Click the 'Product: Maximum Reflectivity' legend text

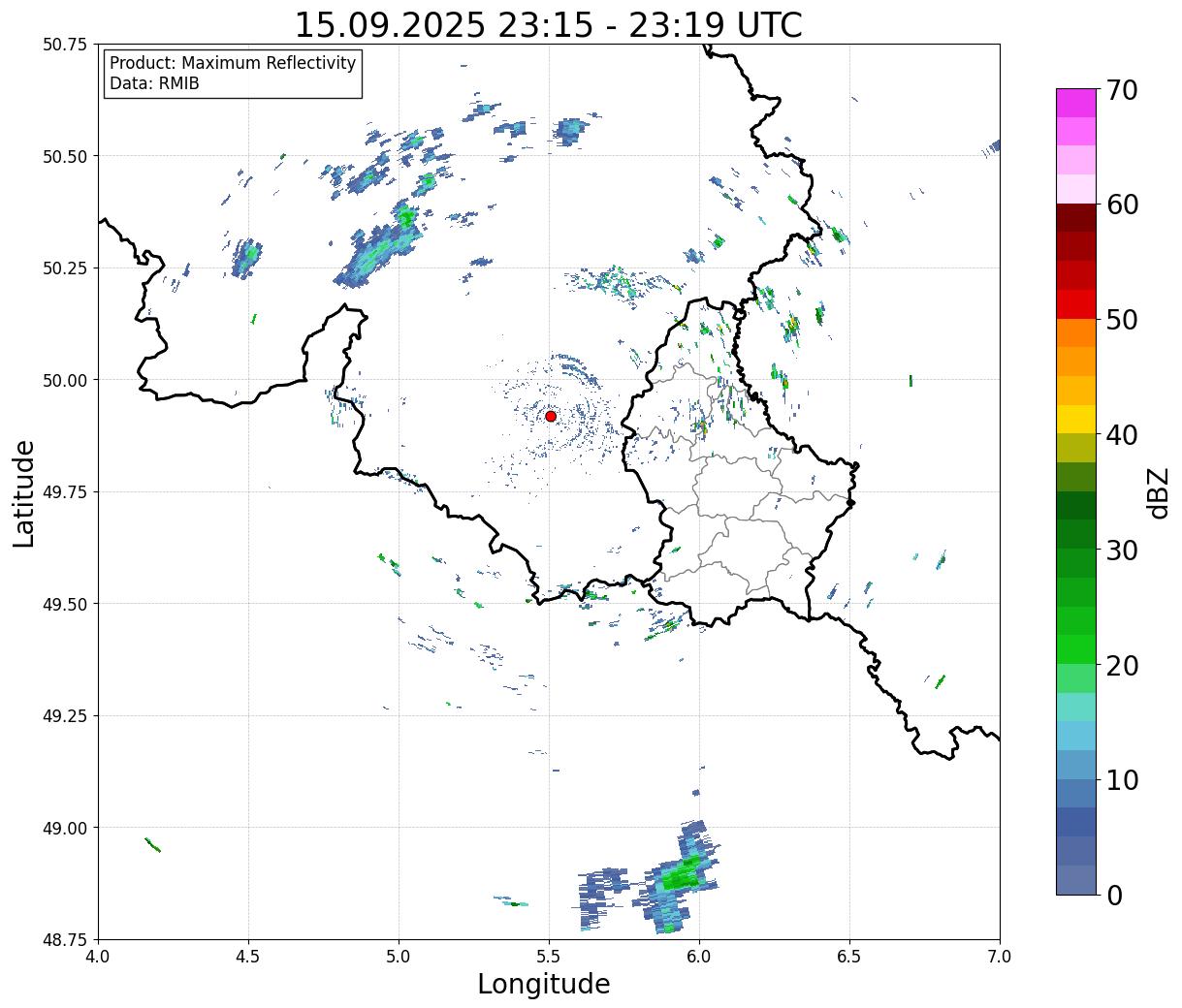[x=233, y=63]
